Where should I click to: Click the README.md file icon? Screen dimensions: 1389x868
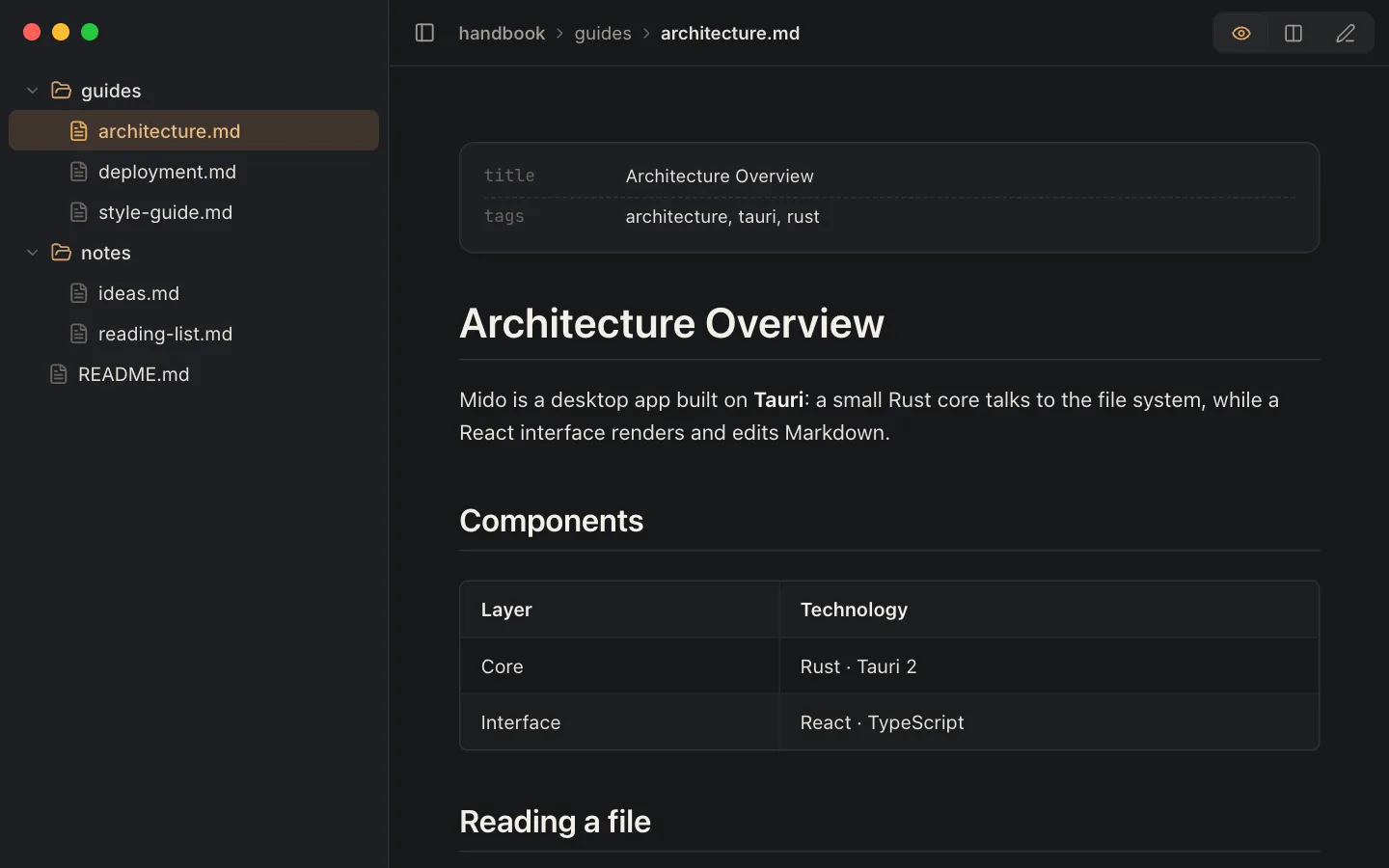click(x=59, y=374)
